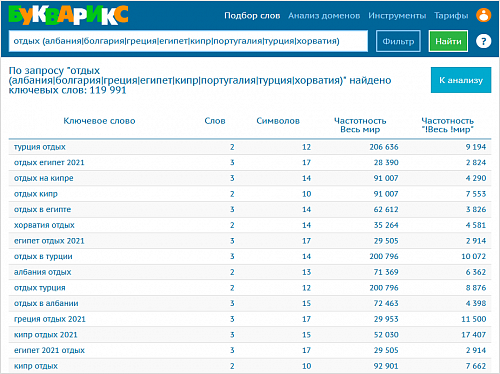The width and height of the screenshot is (500, 374).
Task: Sort by Частотность Весь мир header
Action: pos(360,125)
